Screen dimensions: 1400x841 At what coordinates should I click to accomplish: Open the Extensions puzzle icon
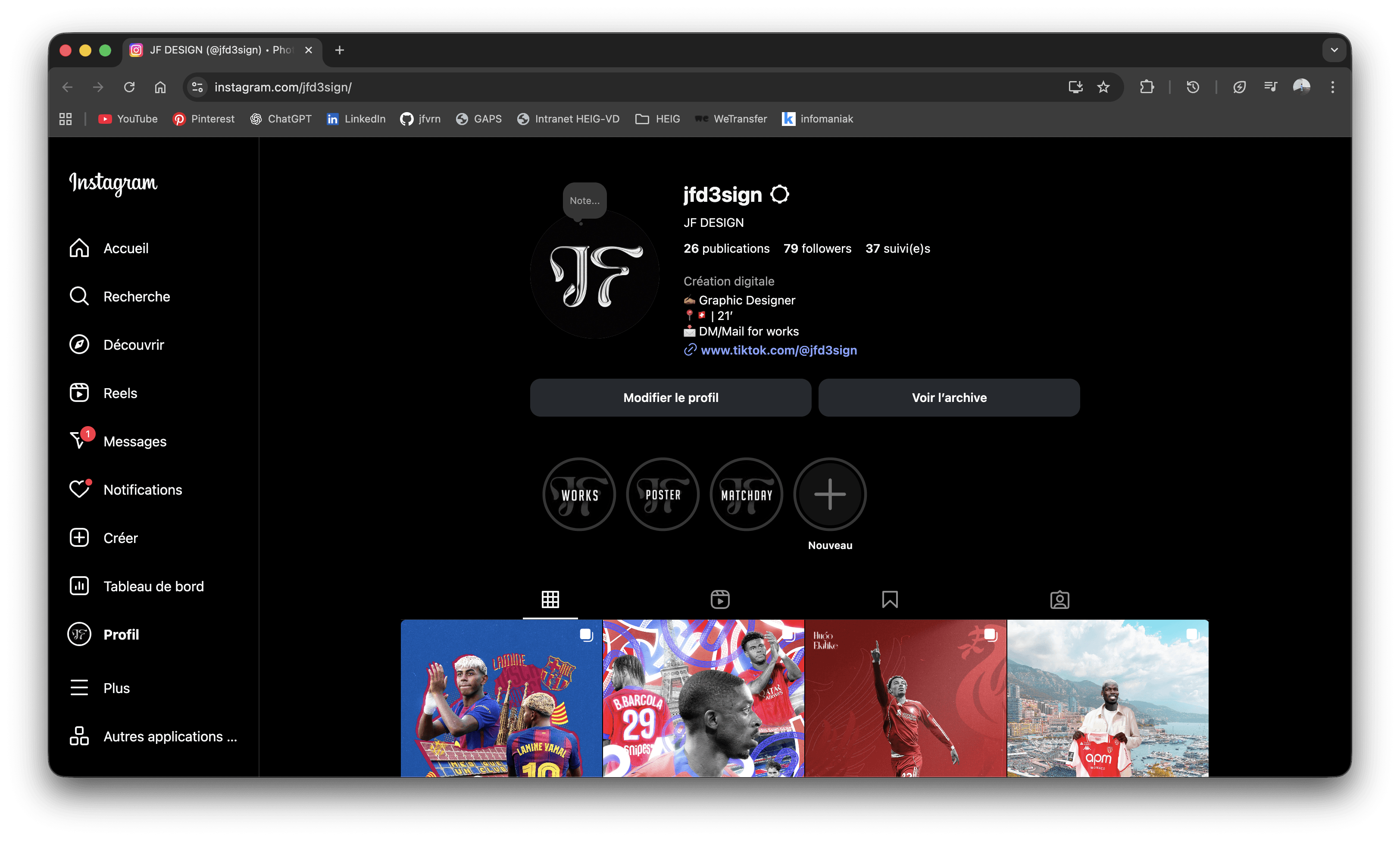point(1147,87)
